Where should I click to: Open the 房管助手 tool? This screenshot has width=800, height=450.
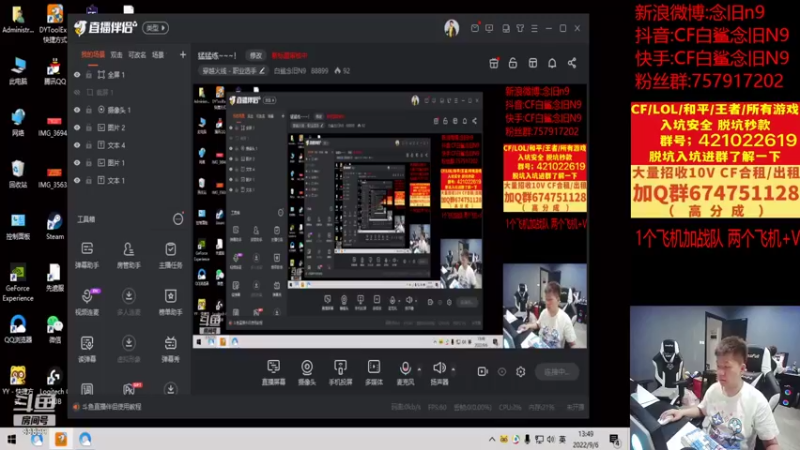[129, 255]
